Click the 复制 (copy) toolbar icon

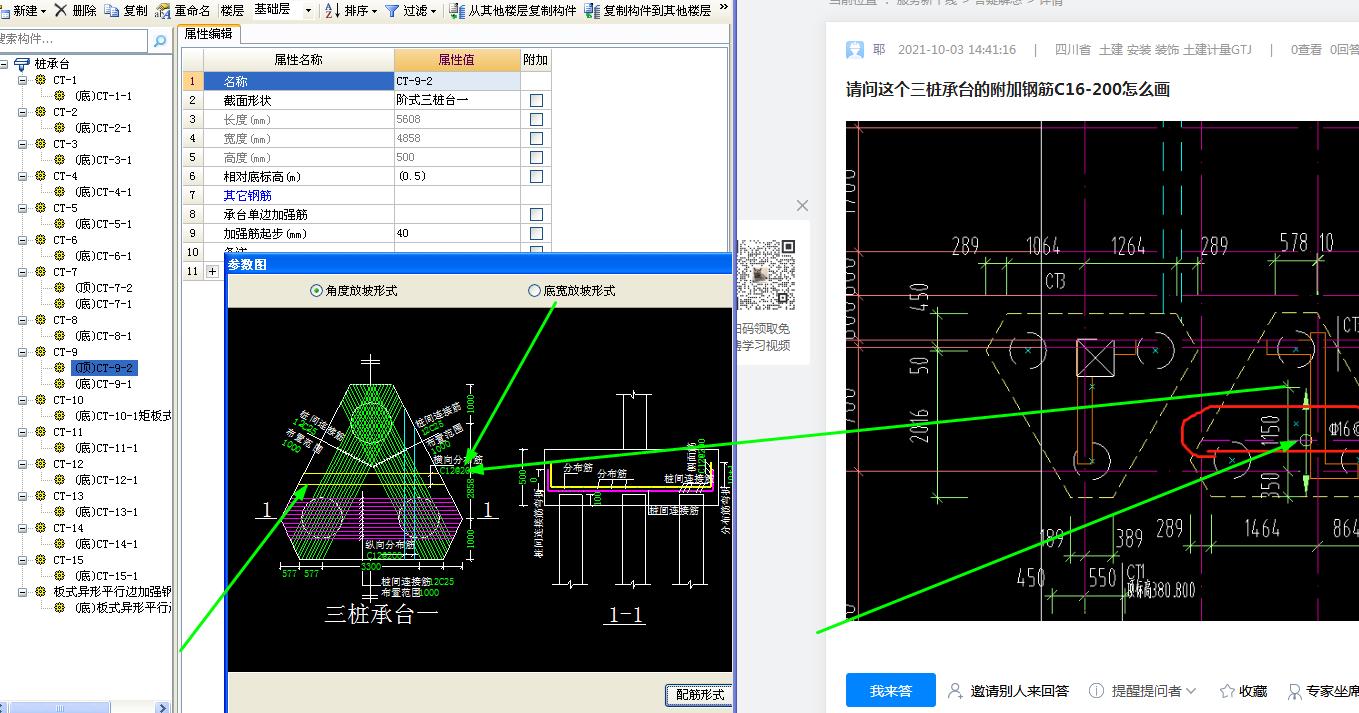[x=111, y=10]
